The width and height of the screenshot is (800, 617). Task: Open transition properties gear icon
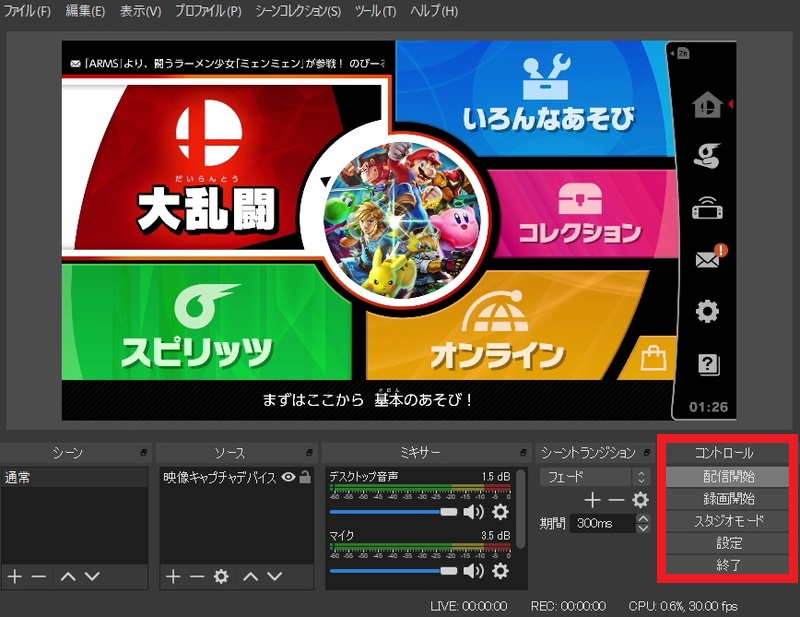[640, 500]
